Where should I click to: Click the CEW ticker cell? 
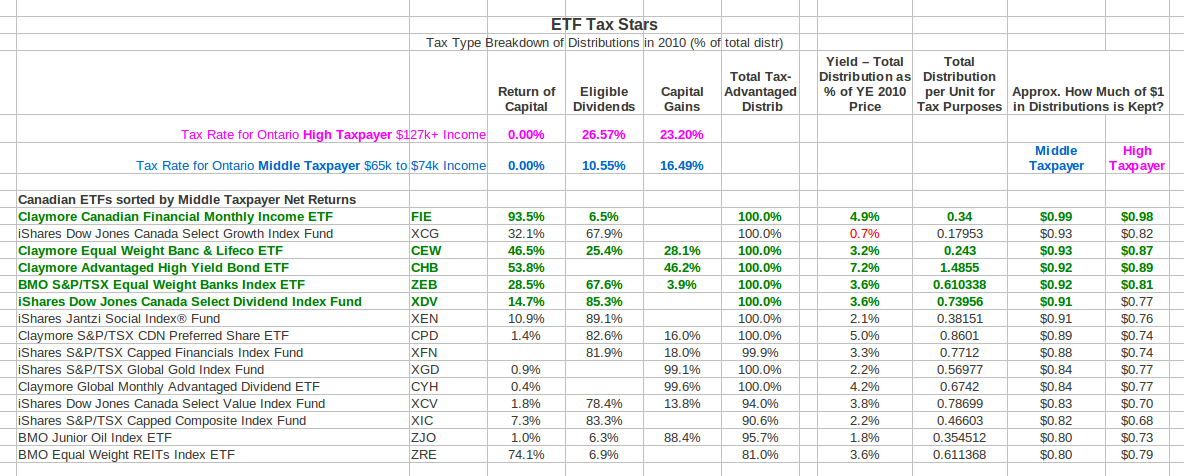(425, 250)
